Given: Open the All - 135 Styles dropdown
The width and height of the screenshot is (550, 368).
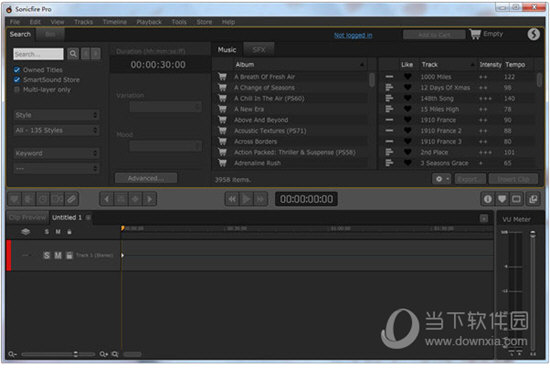Looking at the screenshot, I should [56, 131].
